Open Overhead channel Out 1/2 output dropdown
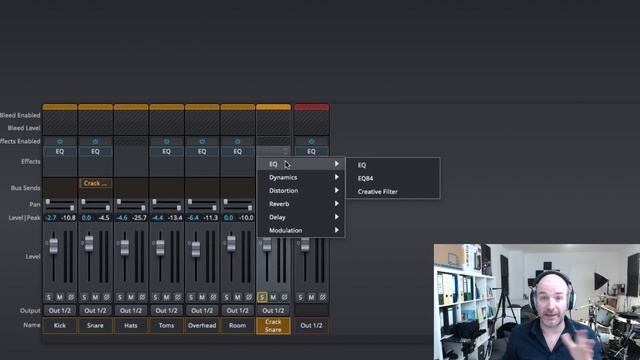The height and width of the screenshot is (360, 640). point(202,311)
